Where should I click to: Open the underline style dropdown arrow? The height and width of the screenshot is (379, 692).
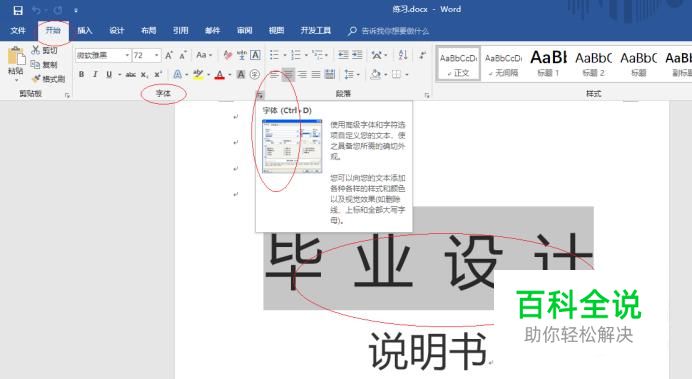pyautogui.click(x=119, y=75)
